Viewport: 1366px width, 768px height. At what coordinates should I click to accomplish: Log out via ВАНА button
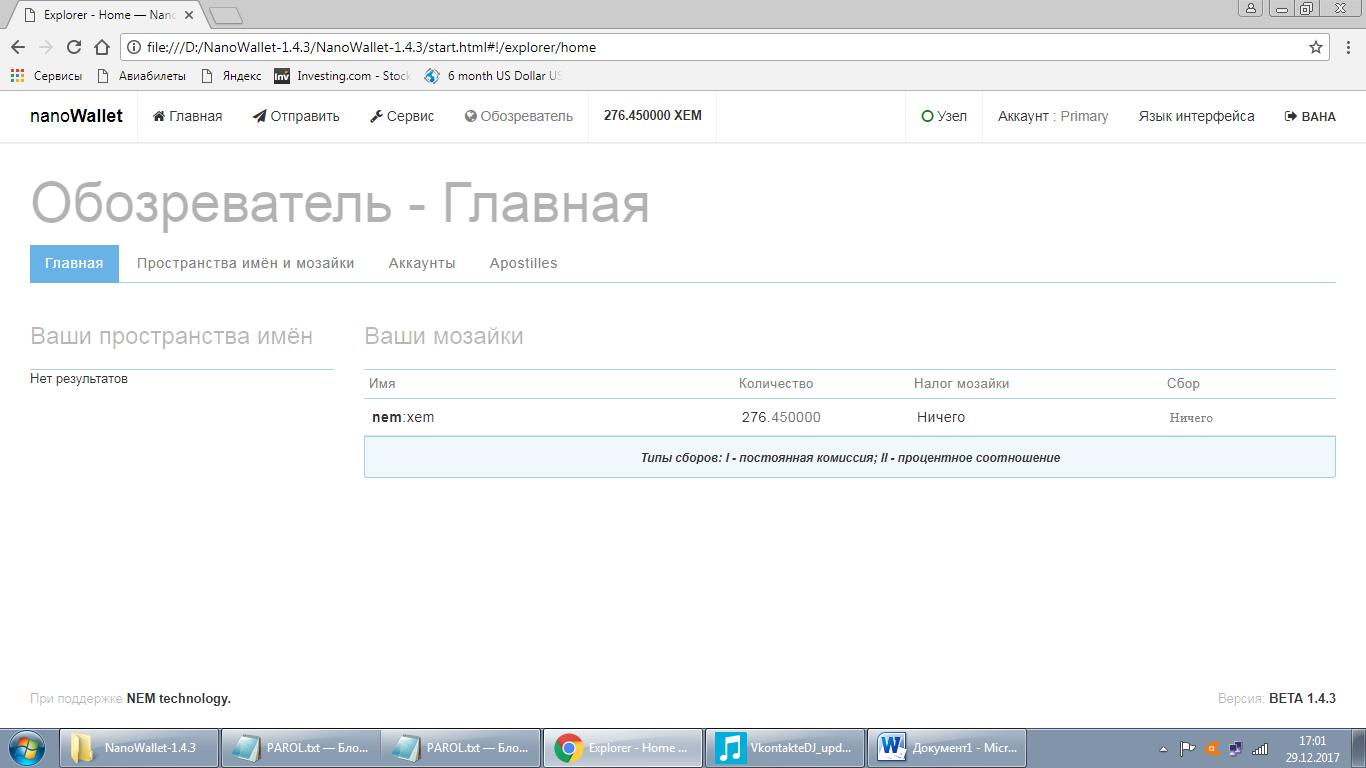[1310, 116]
